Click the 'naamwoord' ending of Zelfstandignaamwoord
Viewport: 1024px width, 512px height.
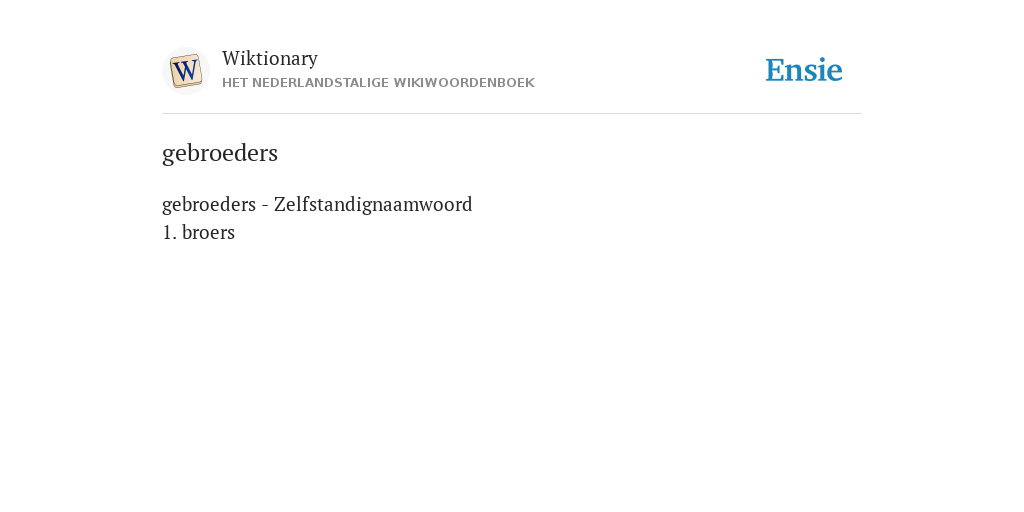[x=427, y=204]
